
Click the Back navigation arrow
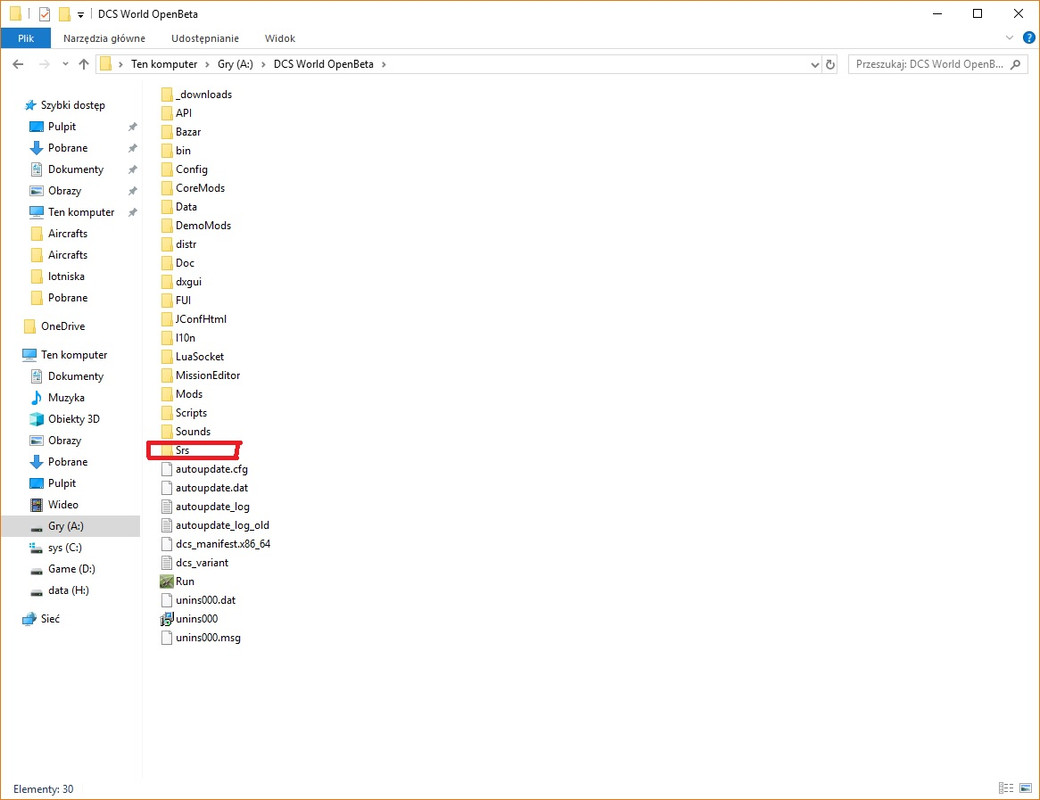pos(18,64)
